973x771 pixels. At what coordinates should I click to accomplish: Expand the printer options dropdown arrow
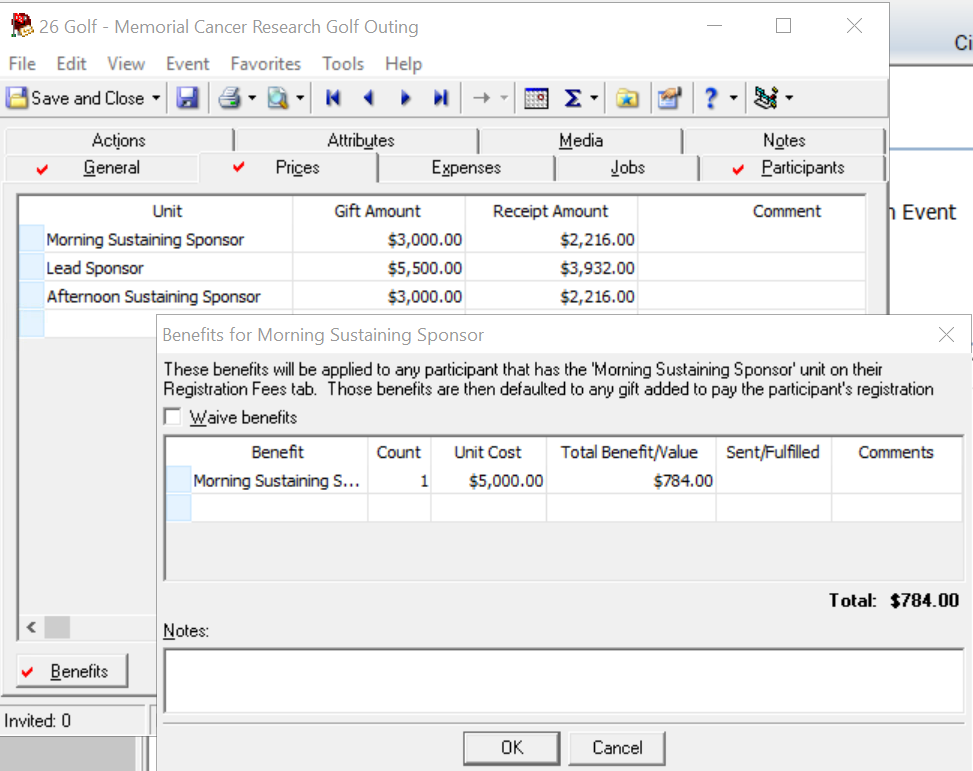(x=252, y=98)
